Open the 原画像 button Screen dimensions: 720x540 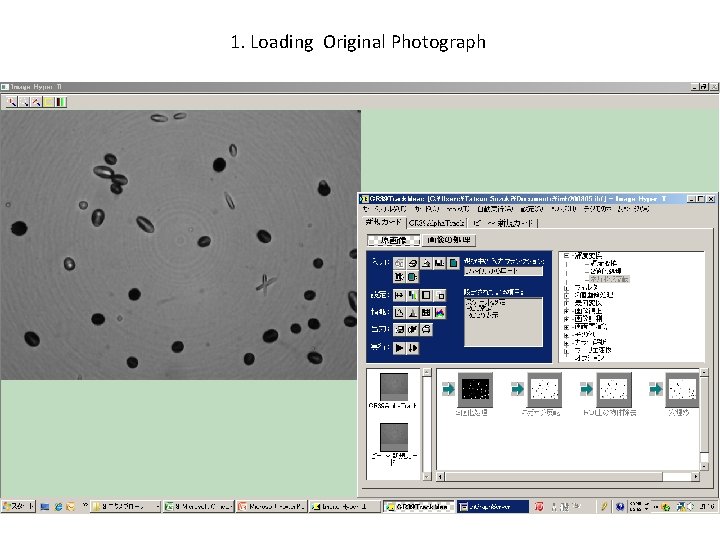394,240
